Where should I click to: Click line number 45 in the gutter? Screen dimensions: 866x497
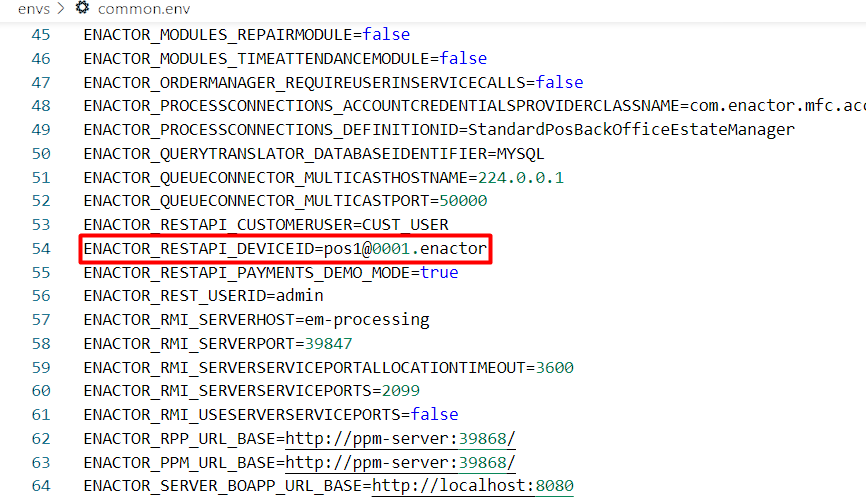pos(40,34)
